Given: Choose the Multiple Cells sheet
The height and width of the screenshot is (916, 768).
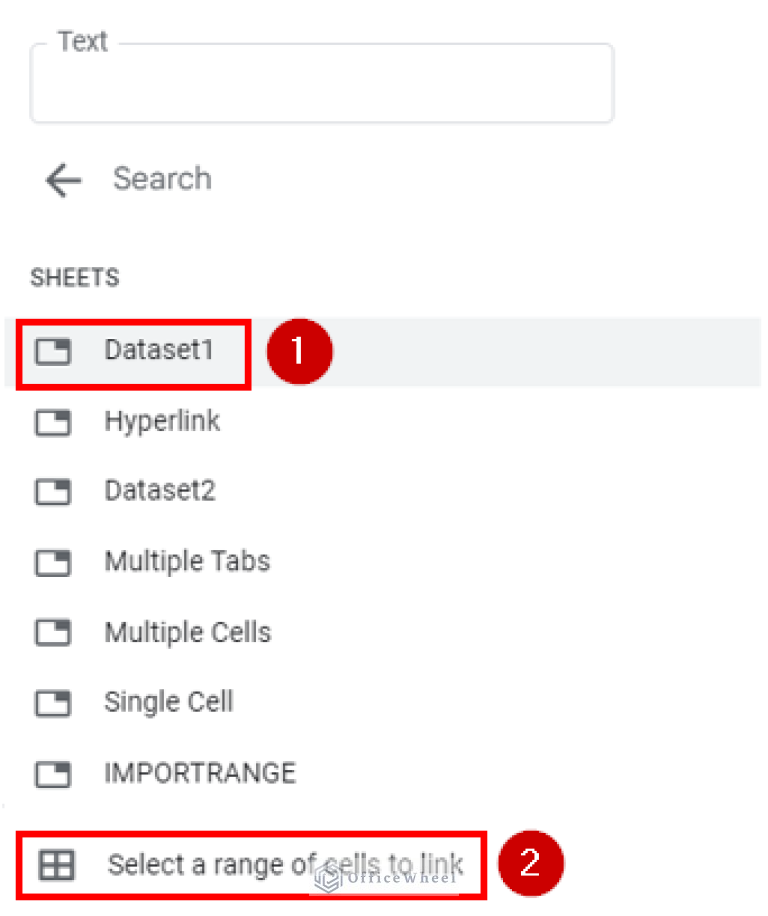Looking at the screenshot, I should [x=187, y=633].
